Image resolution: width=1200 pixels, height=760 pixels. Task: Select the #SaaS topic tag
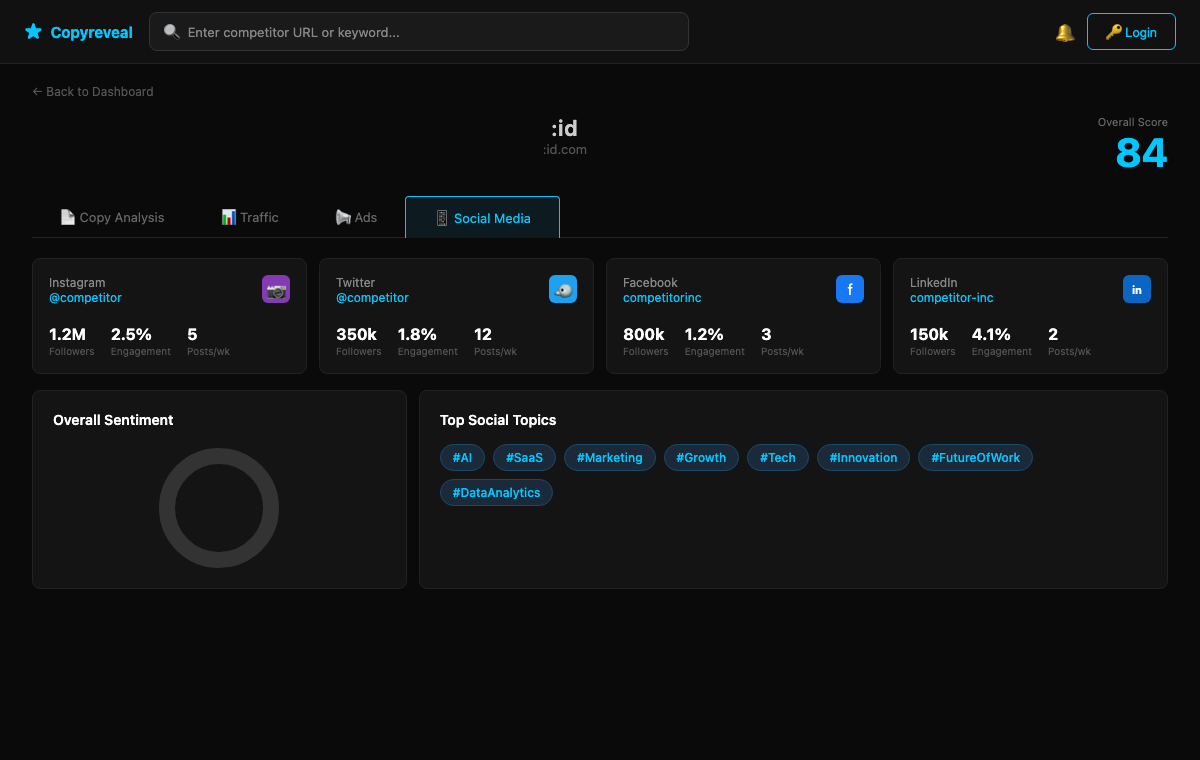(524, 458)
